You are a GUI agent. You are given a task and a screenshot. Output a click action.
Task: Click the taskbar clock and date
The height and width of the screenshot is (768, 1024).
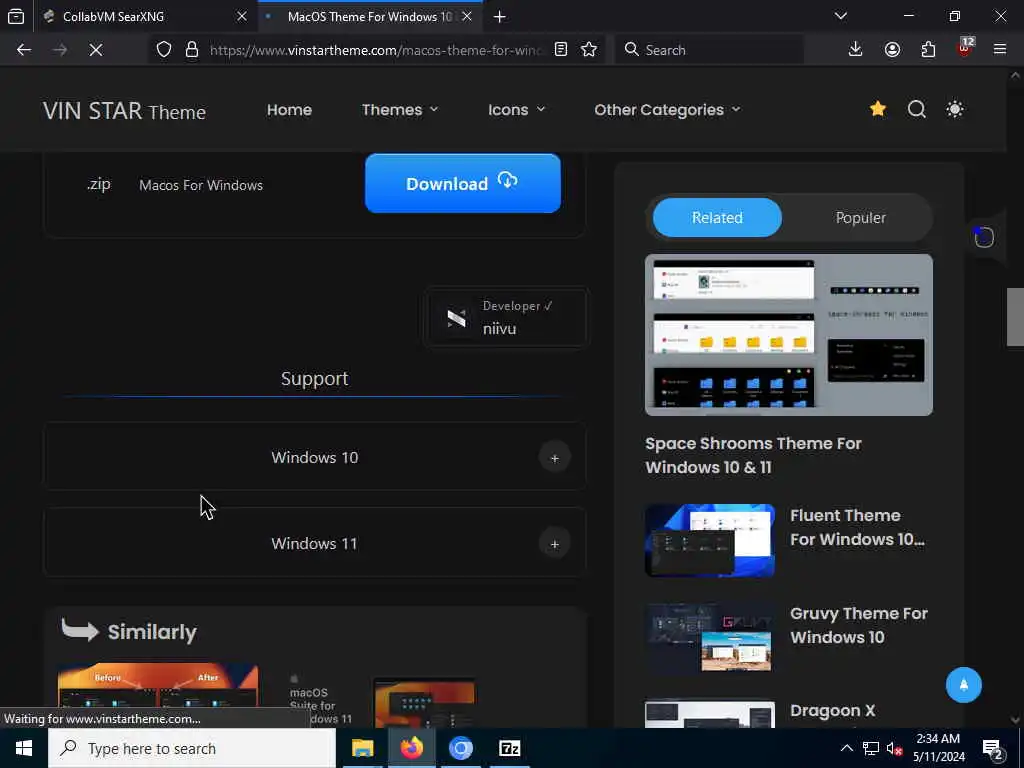pos(938,748)
